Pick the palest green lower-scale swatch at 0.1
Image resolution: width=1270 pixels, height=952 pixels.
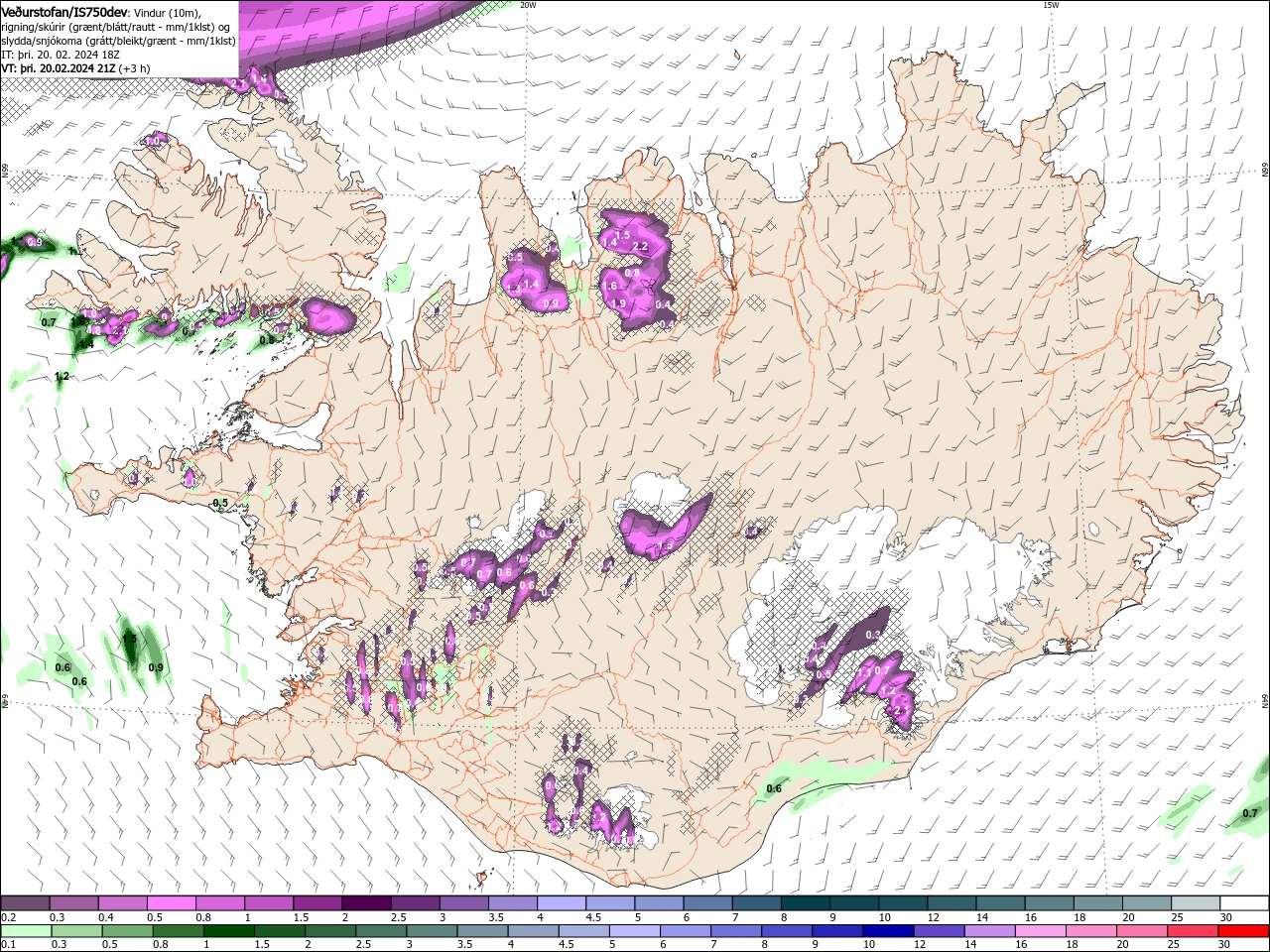[x=26, y=931]
